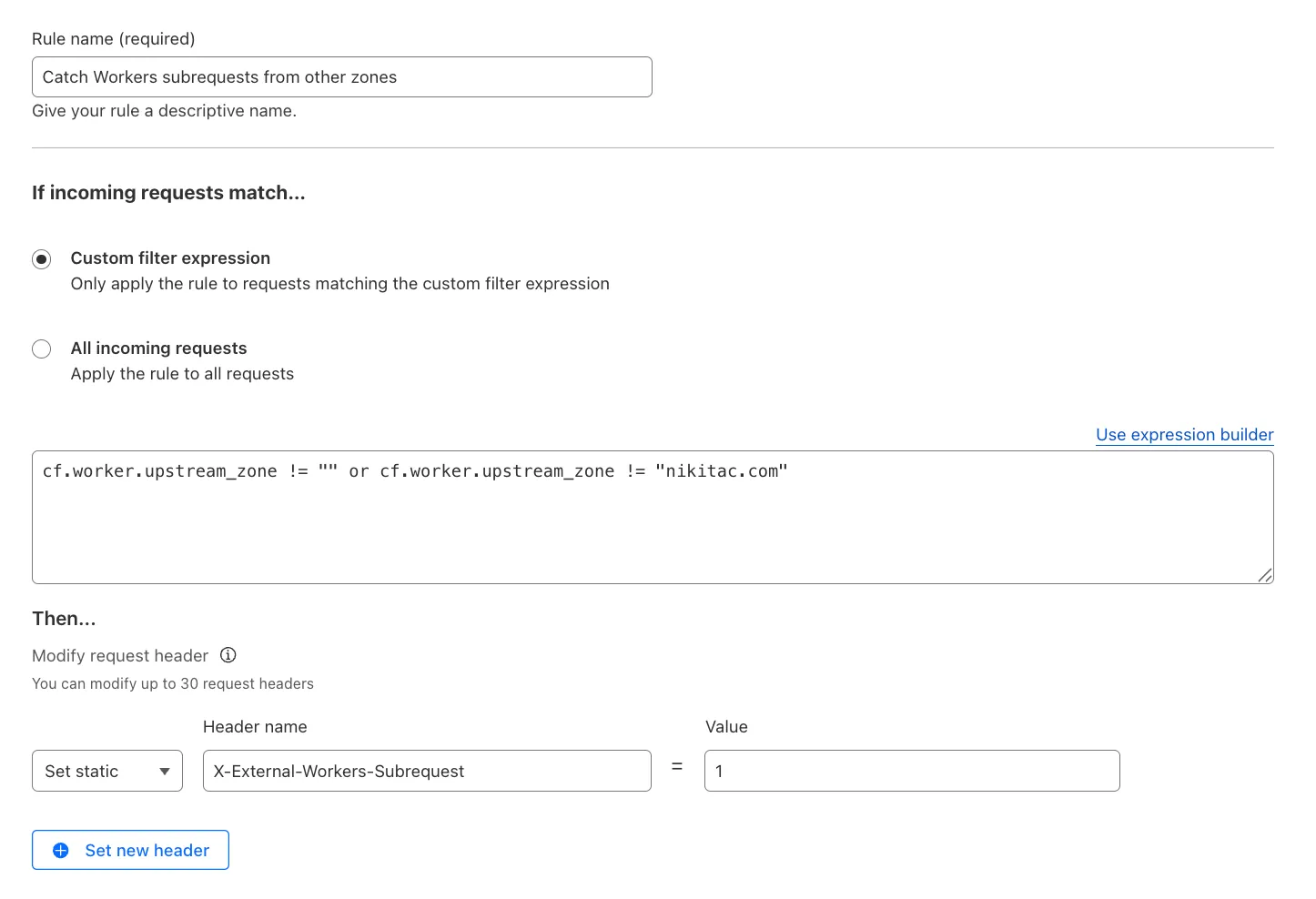Click the request headers limit helper text
The height and width of the screenshot is (899, 1316).
click(172, 683)
